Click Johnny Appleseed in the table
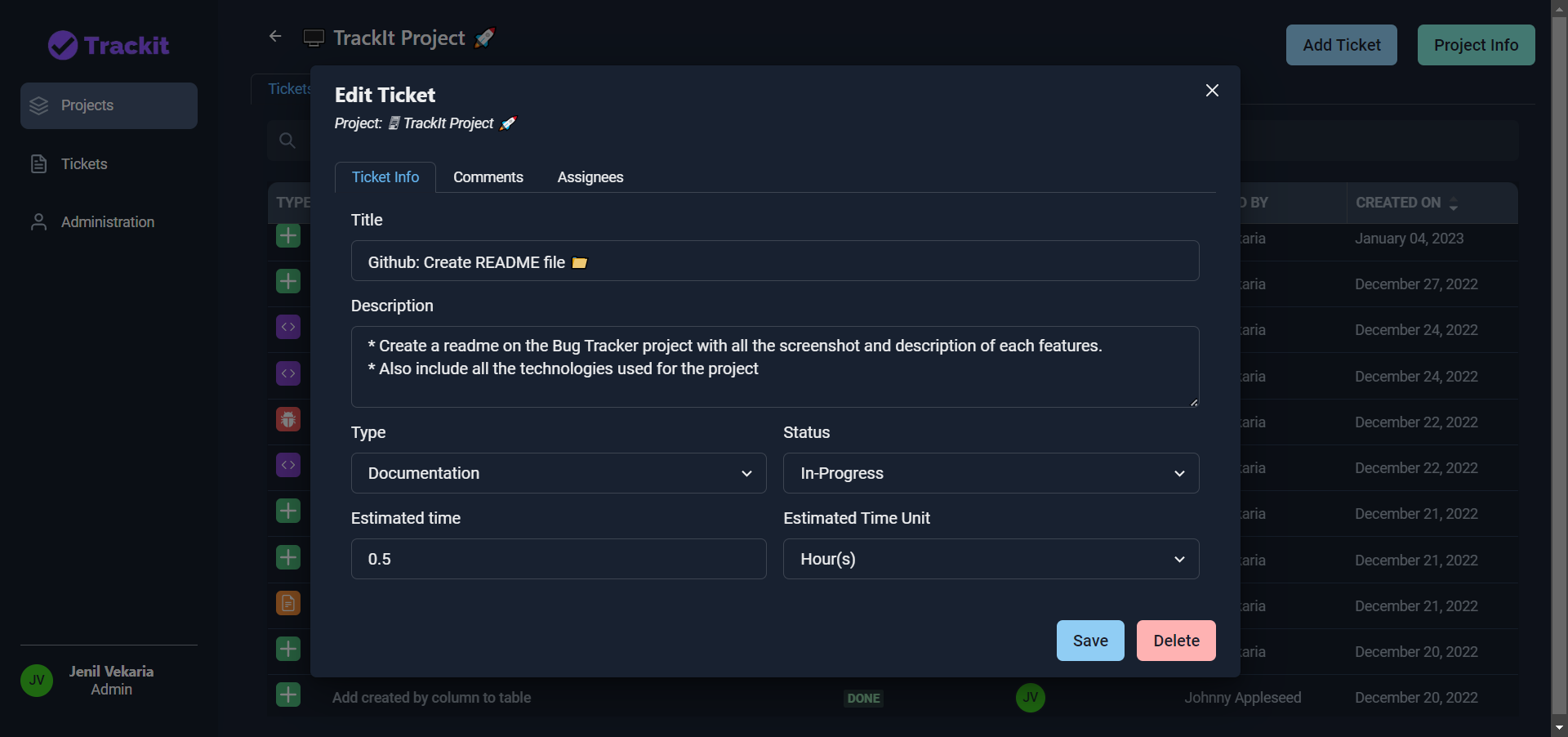The width and height of the screenshot is (1568, 737). [1243, 698]
